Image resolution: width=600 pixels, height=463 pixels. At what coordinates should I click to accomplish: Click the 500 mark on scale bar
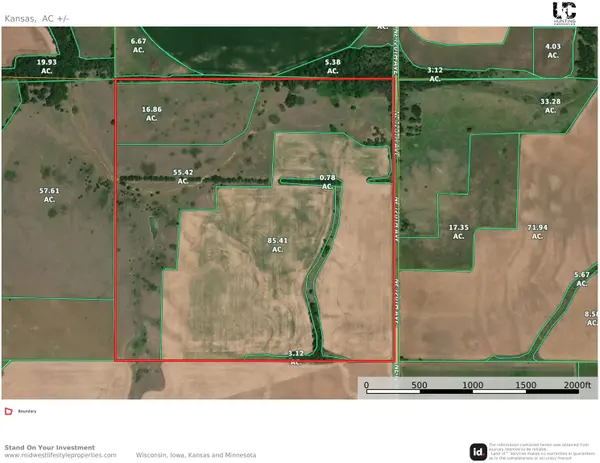point(419,385)
